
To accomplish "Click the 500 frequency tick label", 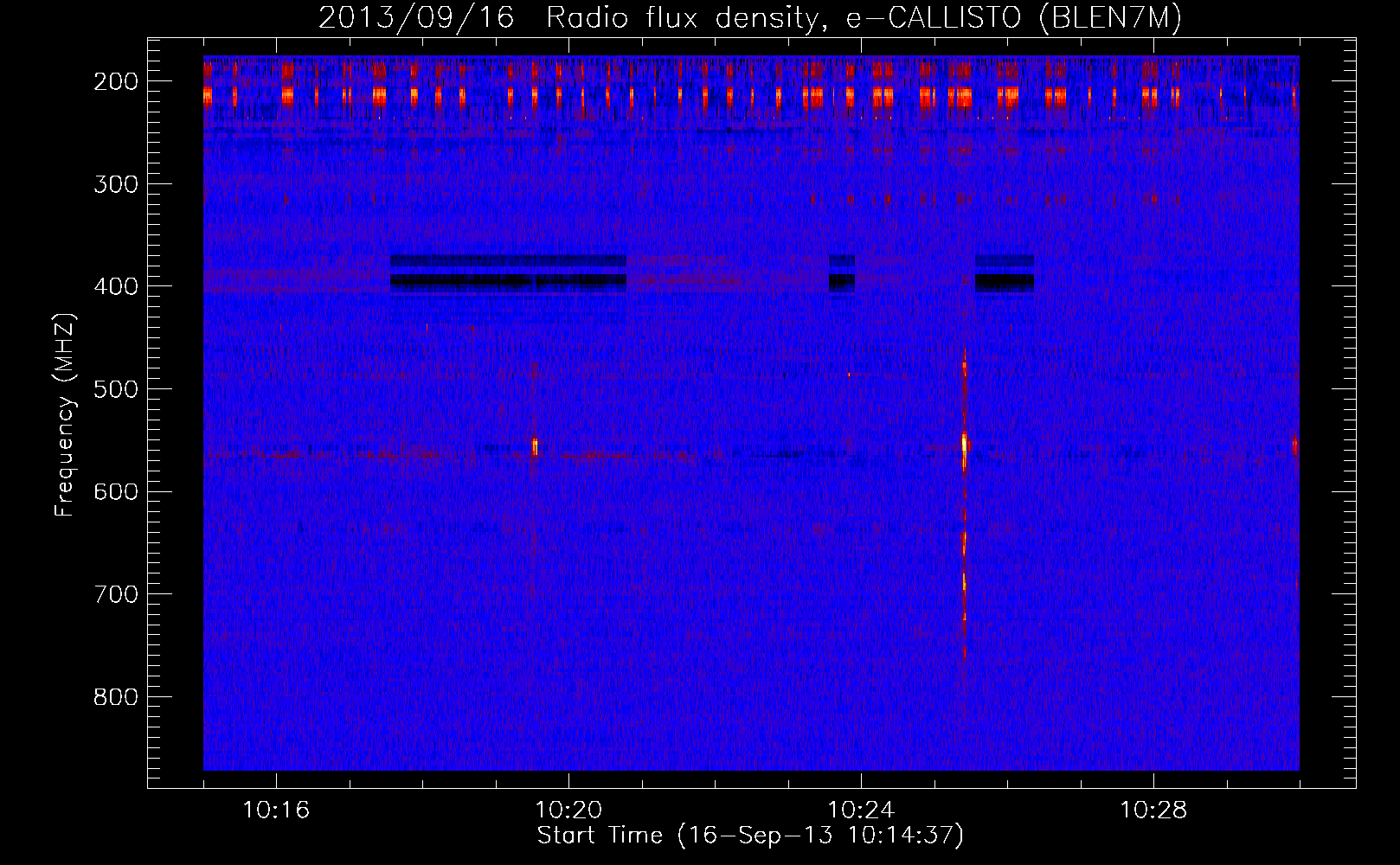I will tap(116, 389).
